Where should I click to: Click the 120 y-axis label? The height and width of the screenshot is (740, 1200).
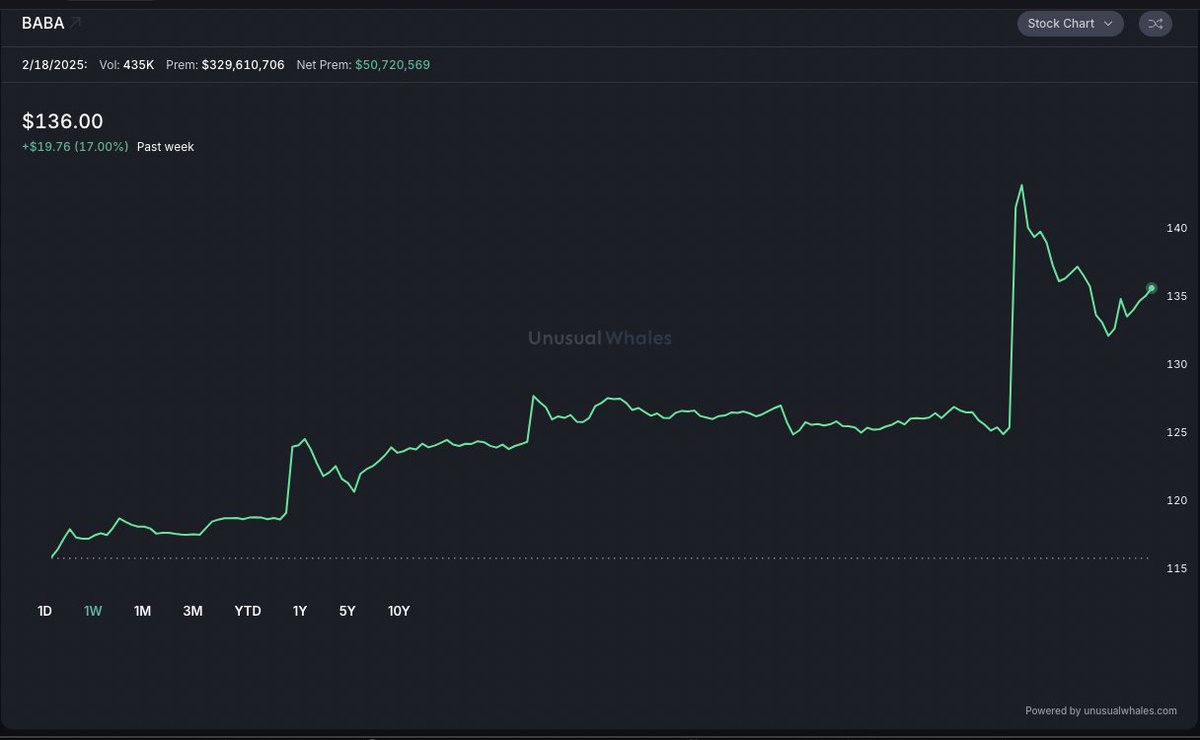coord(1175,500)
